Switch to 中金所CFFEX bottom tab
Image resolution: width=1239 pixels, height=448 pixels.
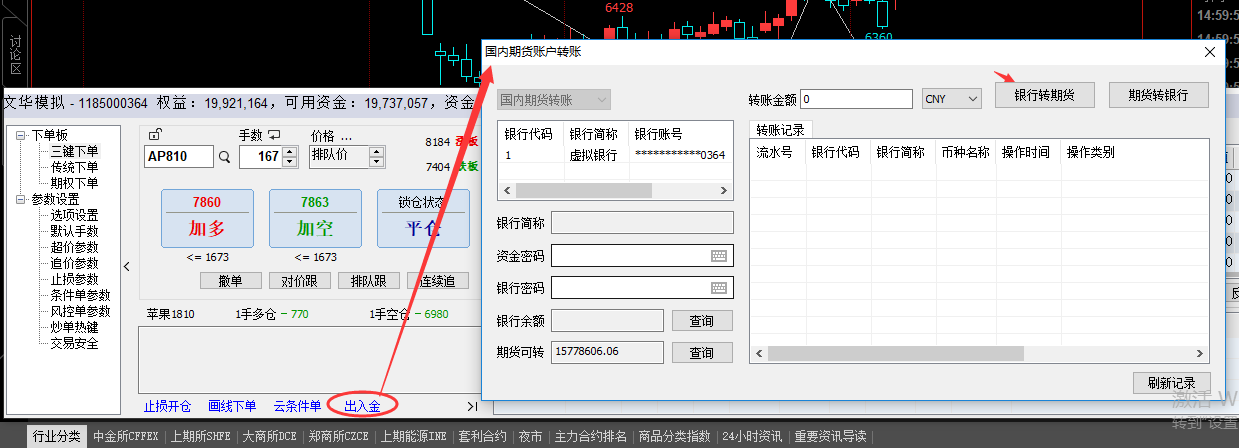127,436
